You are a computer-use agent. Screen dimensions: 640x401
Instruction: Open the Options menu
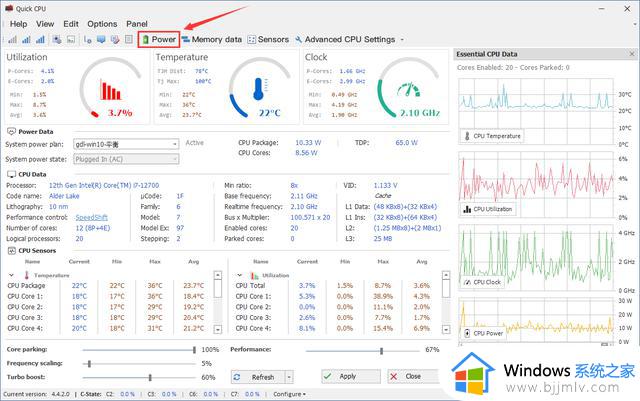(x=102, y=24)
